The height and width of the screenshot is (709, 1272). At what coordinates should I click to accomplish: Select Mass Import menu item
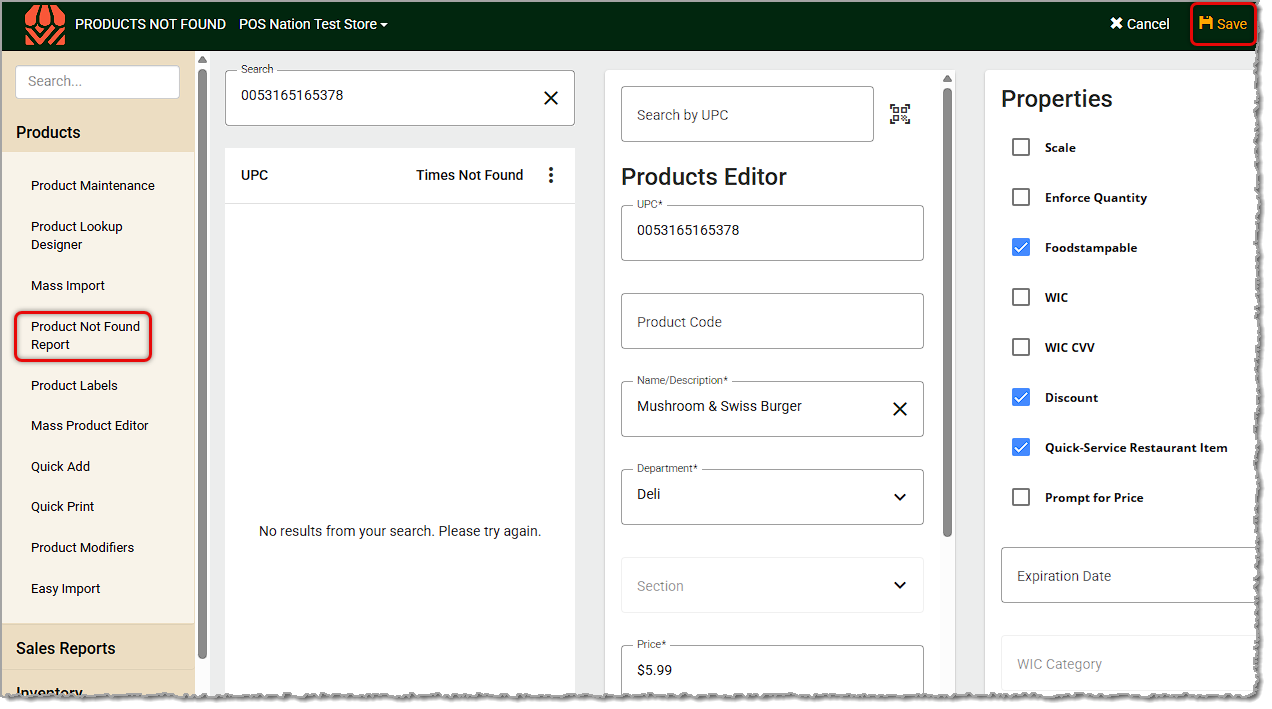coord(68,285)
